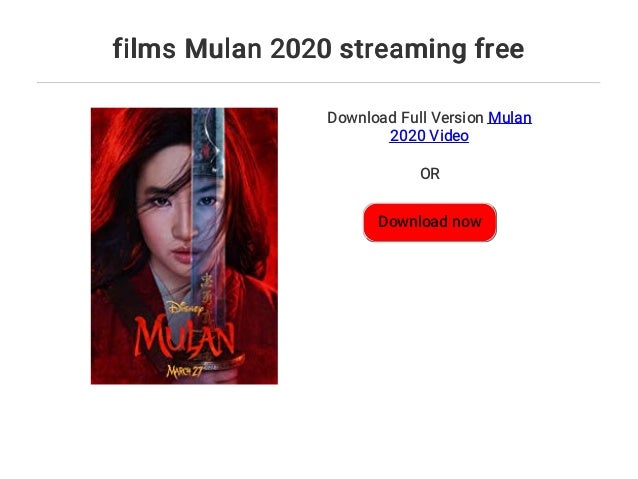The height and width of the screenshot is (479, 638).
Task: Click the 'Download Full Version' text
Action: 405,118
